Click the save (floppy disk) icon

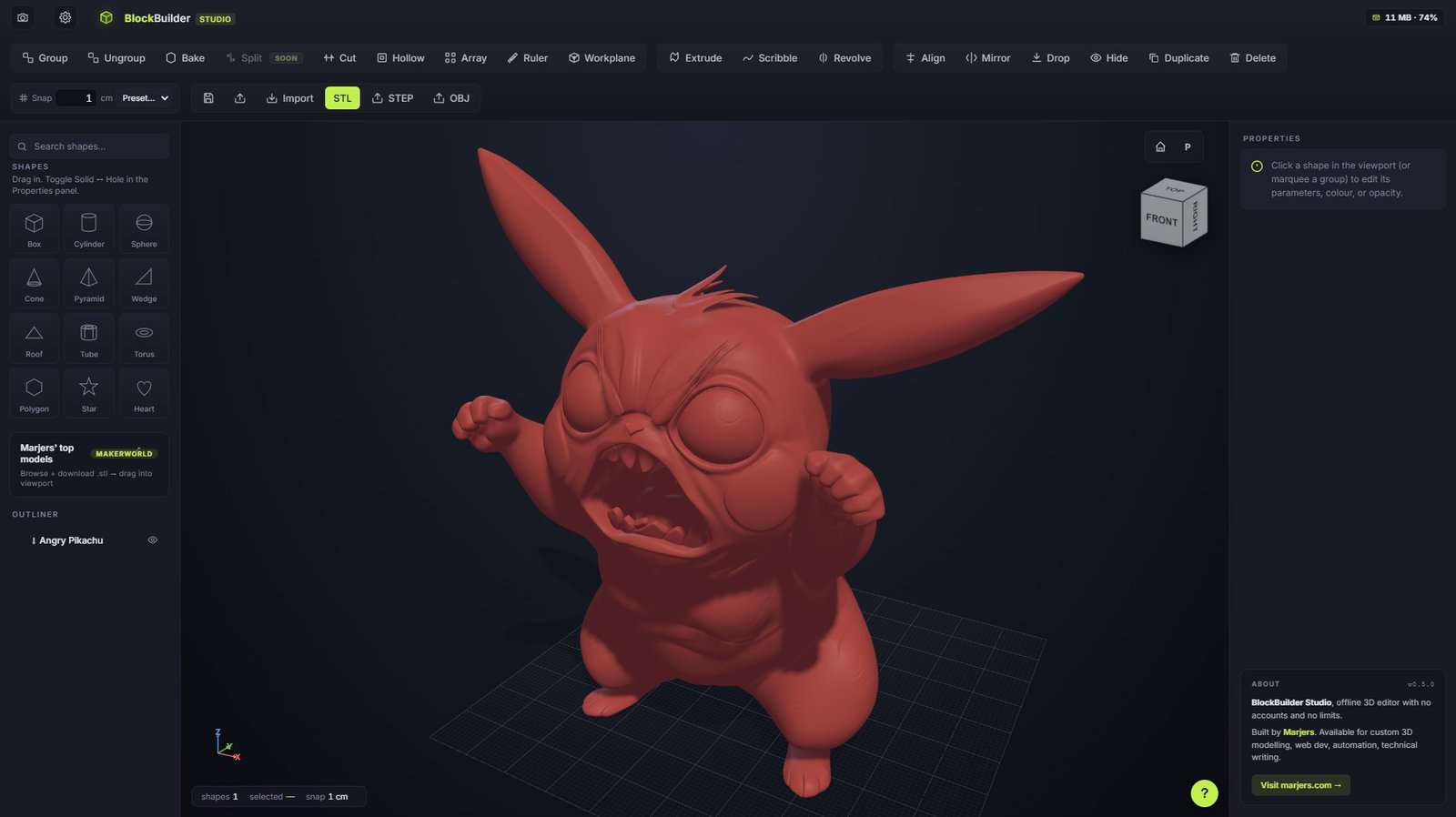[x=208, y=98]
